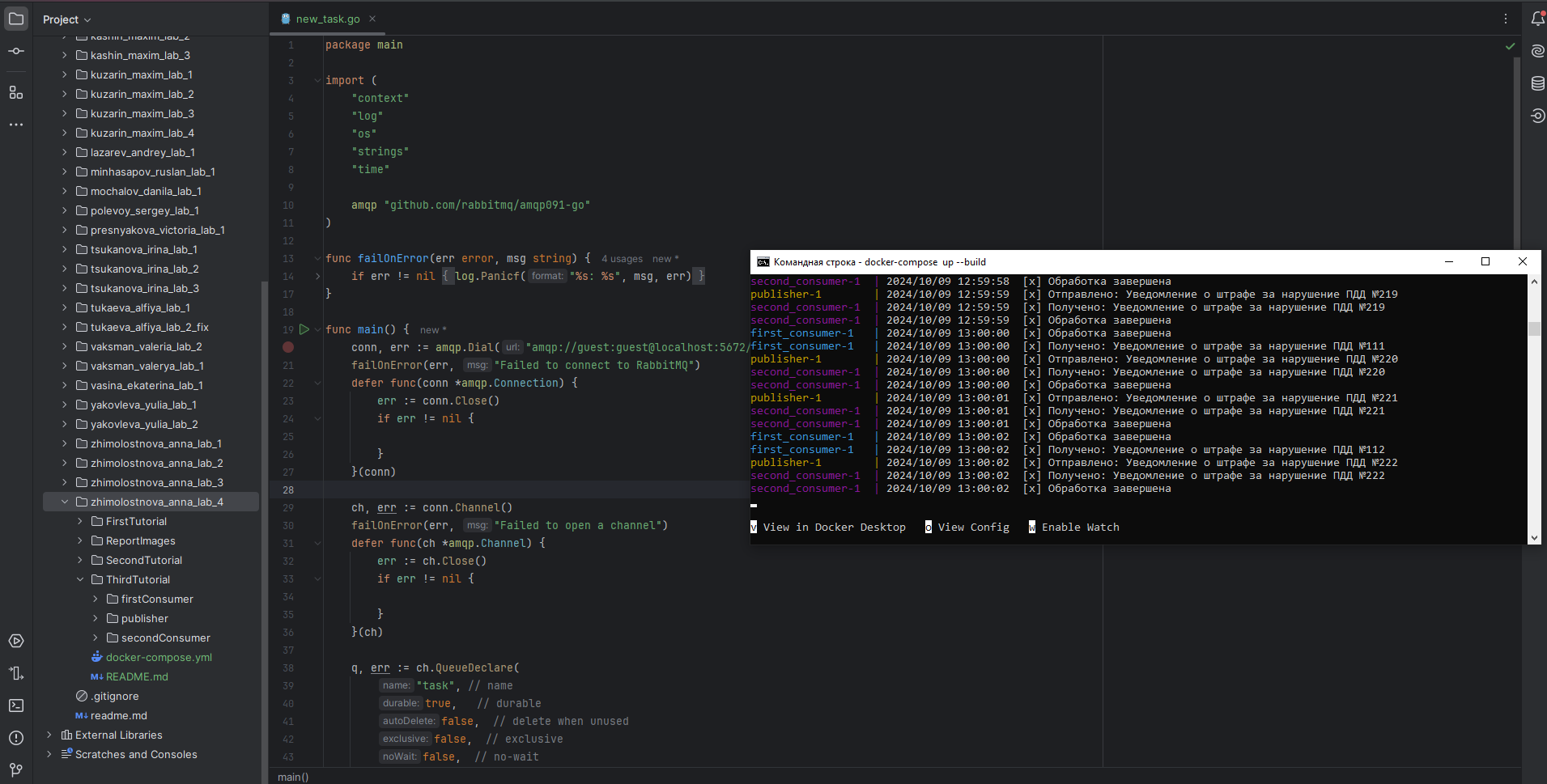Open the Problems tool window icon
The image size is (1547, 784).
(x=16, y=738)
